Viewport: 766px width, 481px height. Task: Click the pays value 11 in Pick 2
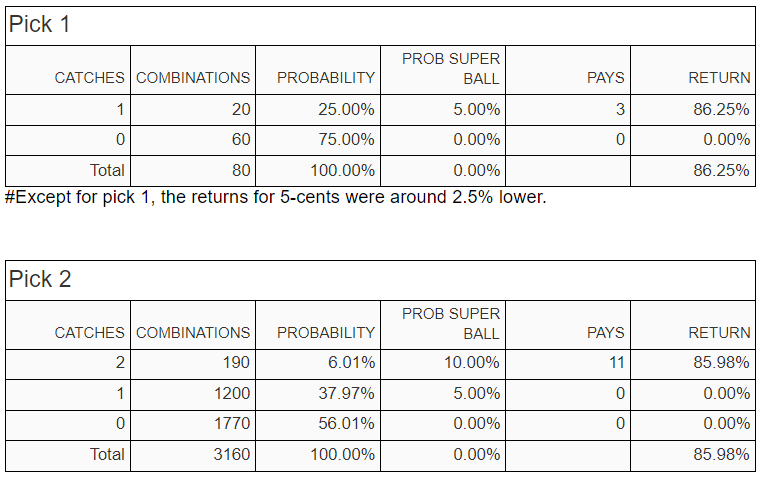point(568,364)
